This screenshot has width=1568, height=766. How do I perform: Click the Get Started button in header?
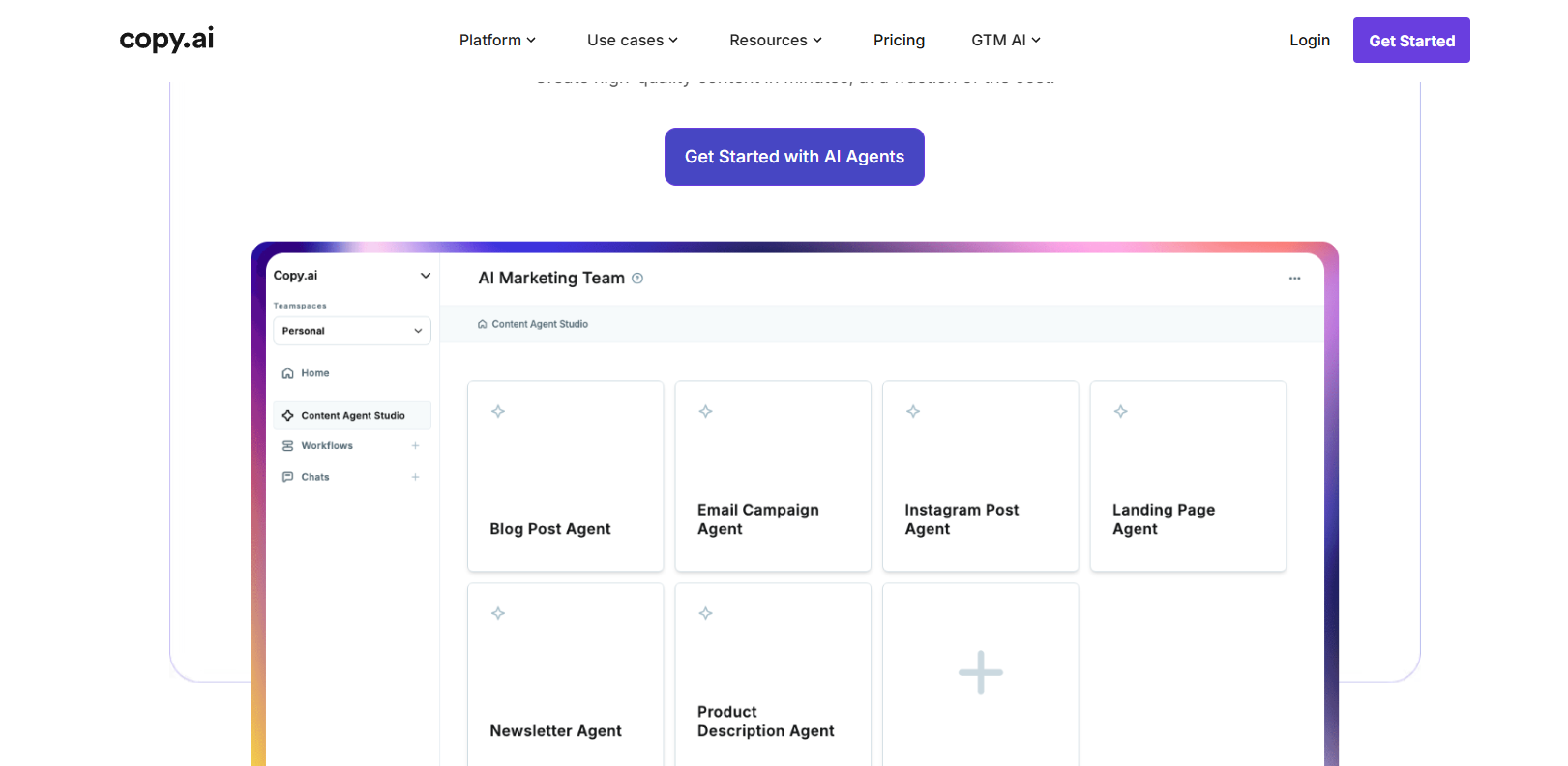pyautogui.click(x=1411, y=41)
